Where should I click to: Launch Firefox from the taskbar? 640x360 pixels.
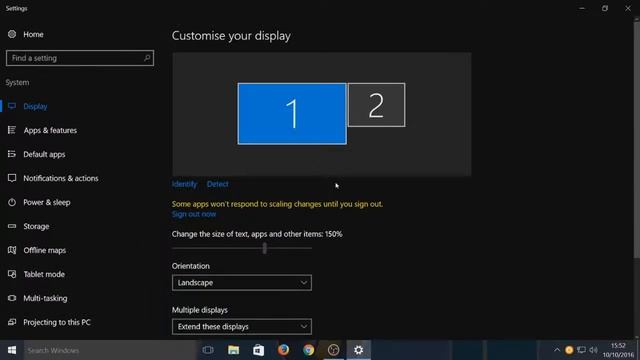[x=283, y=350]
